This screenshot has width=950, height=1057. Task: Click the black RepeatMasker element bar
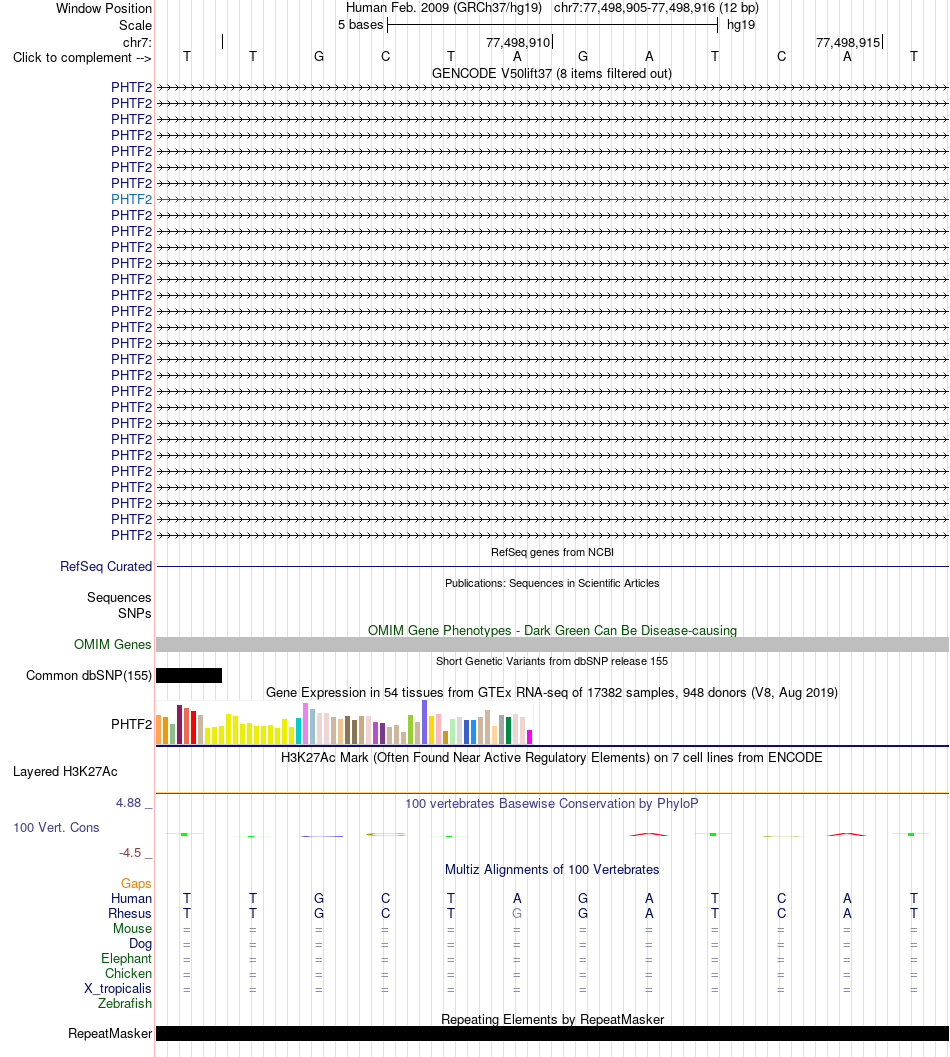[x=552, y=1033]
